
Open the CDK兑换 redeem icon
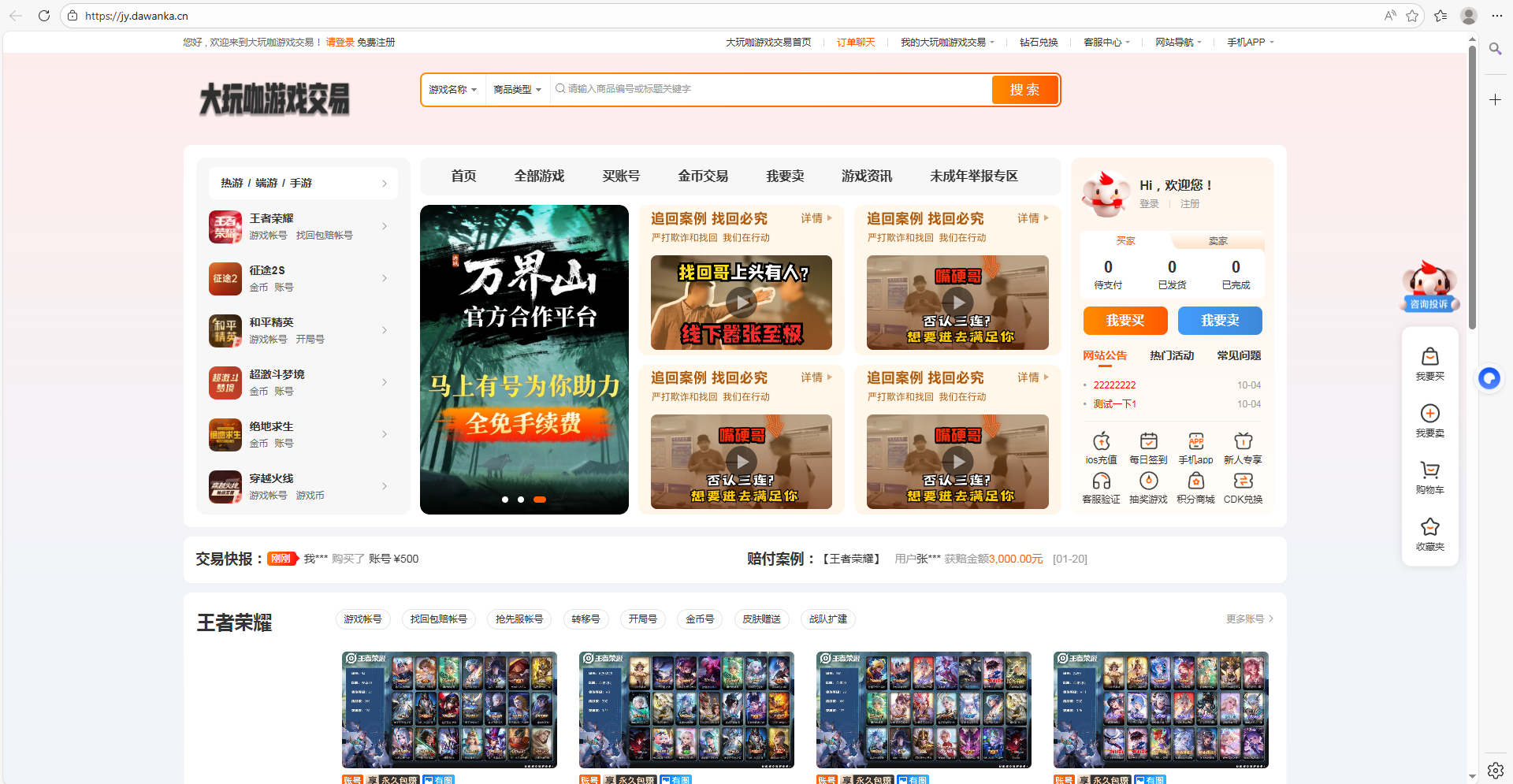(x=1243, y=487)
